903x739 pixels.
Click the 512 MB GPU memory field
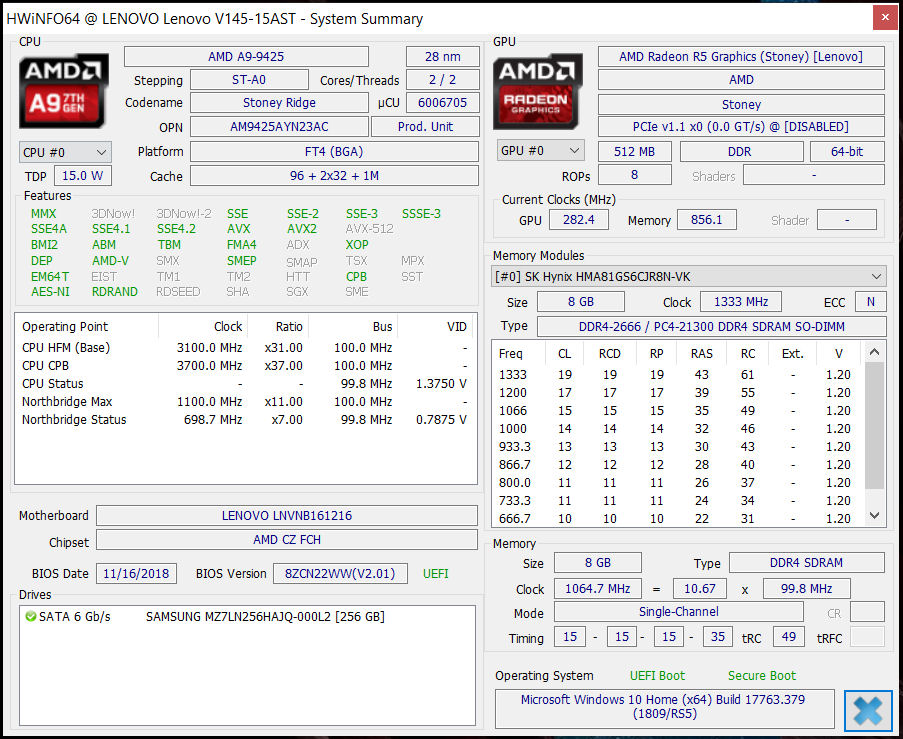634,151
